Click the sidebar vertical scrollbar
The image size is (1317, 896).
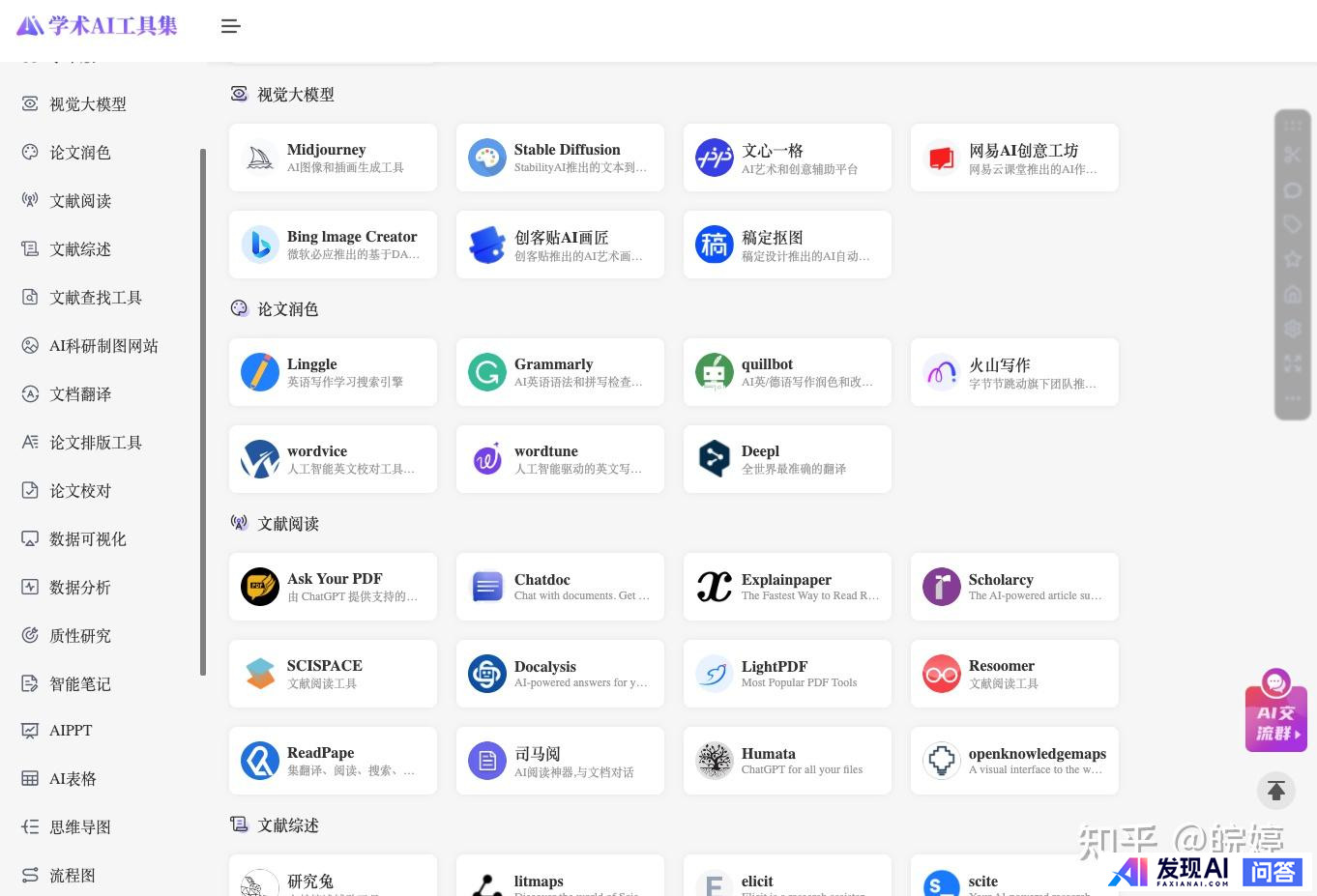tap(203, 412)
